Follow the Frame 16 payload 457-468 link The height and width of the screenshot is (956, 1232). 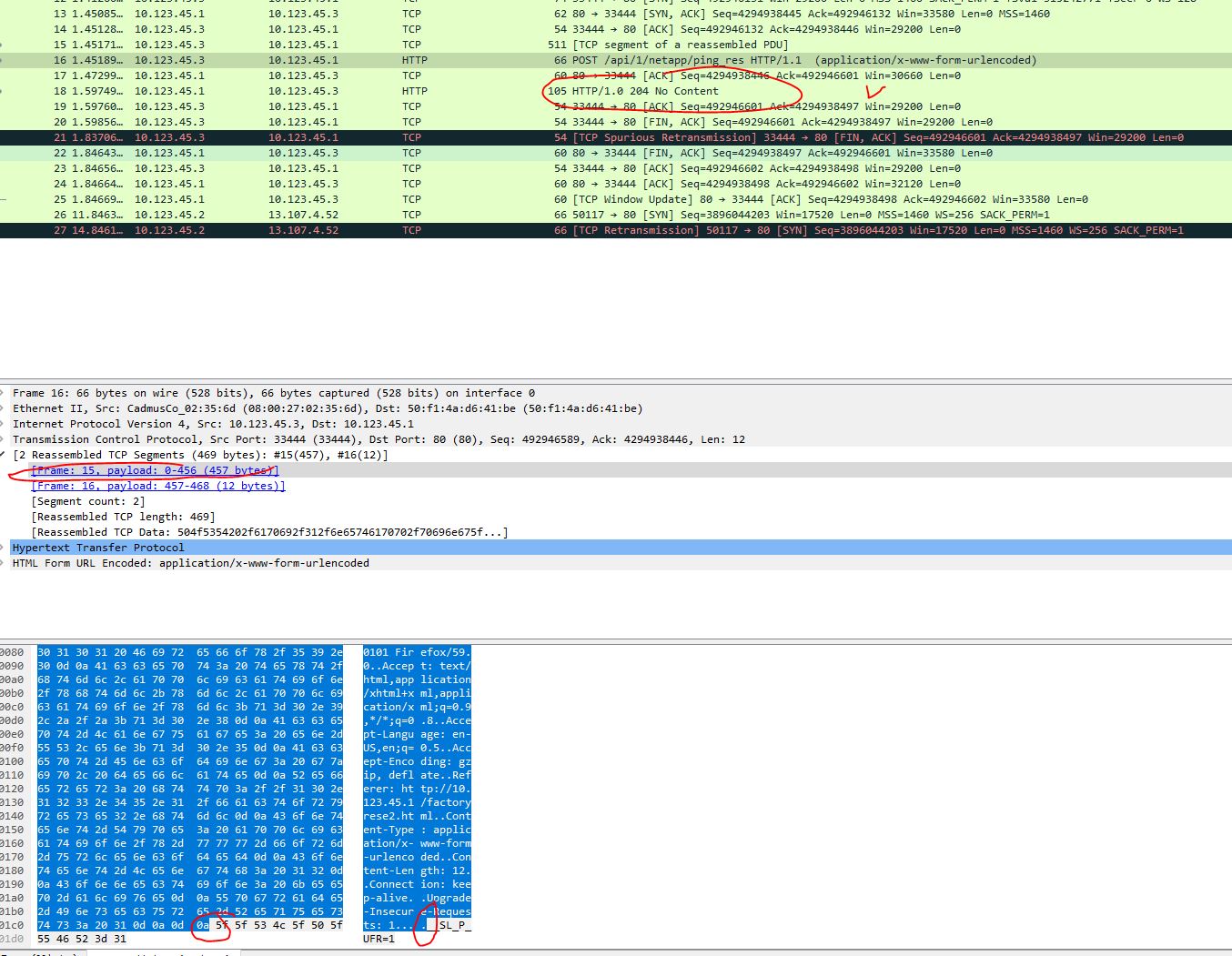pos(159,486)
